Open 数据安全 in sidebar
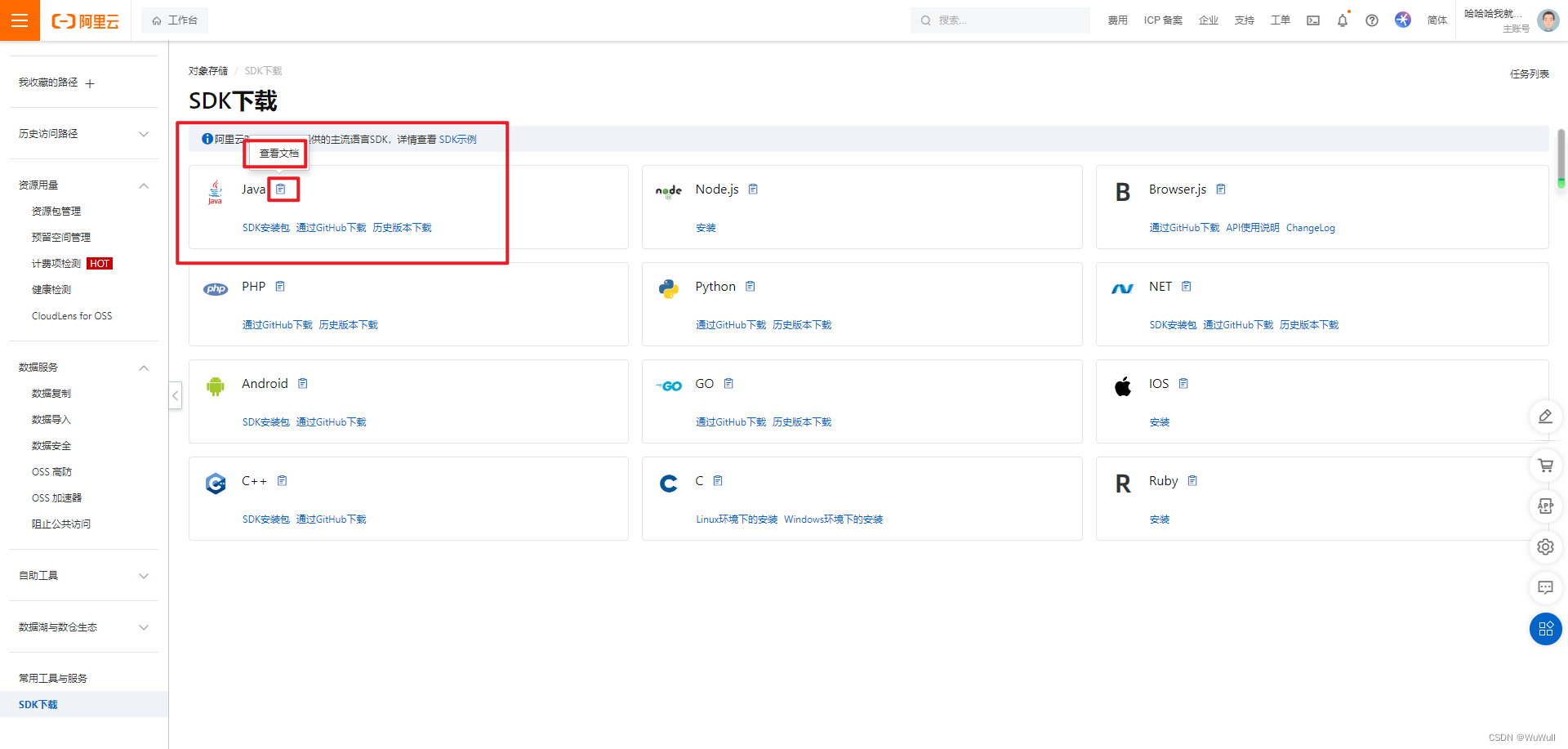Image resolution: width=1568 pixels, height=749 pixels. point(51,446)
